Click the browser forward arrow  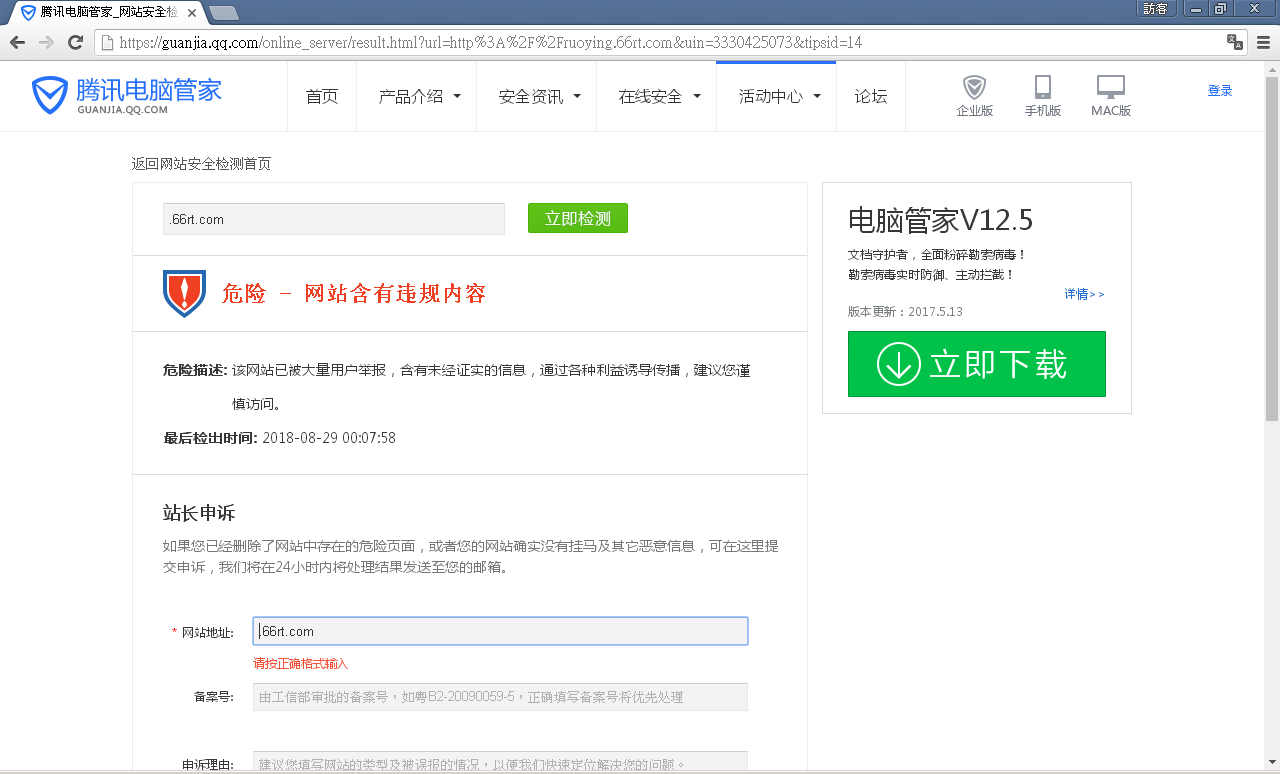[46, 43]
